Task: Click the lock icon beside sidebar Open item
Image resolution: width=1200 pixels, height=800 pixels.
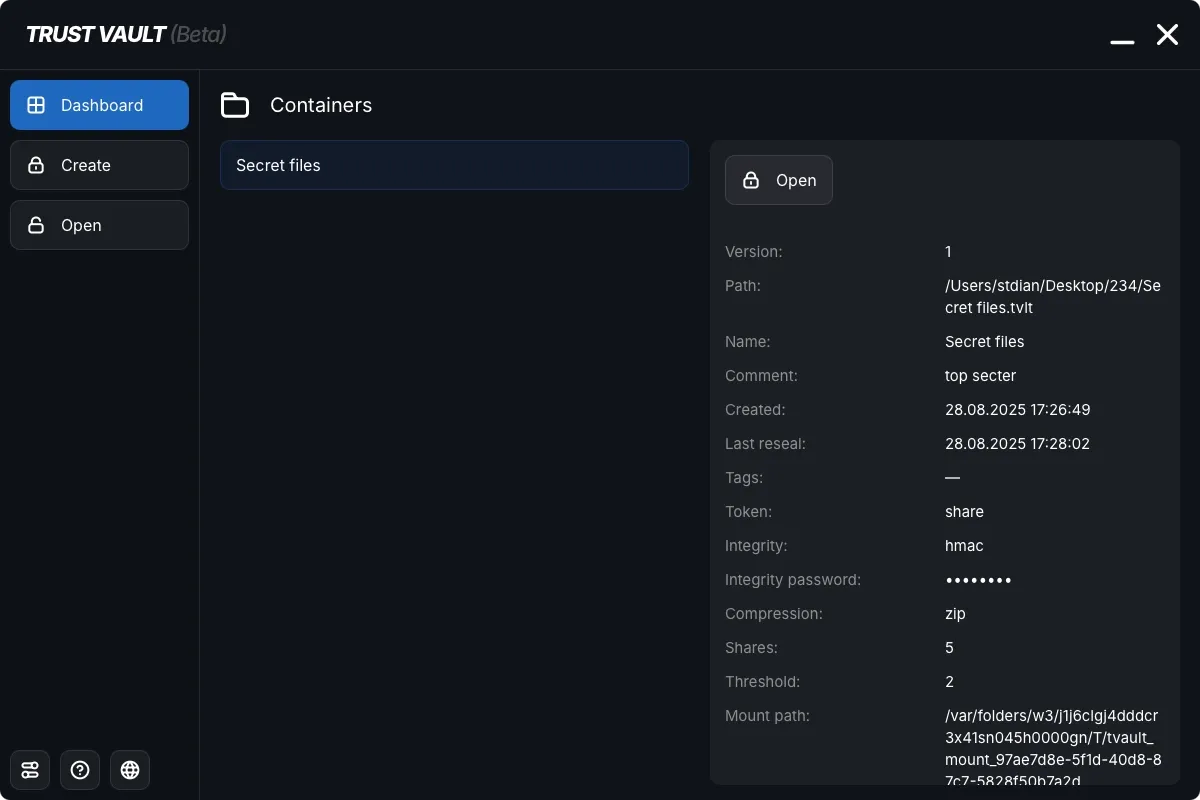Action: click(37, 225)
